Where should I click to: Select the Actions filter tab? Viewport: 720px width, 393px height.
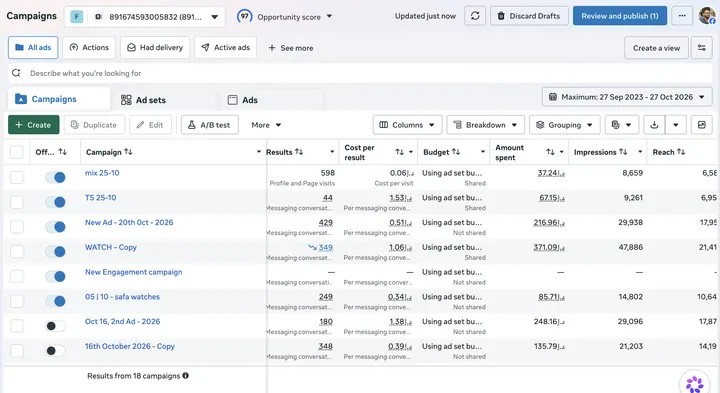pos(89,48)
